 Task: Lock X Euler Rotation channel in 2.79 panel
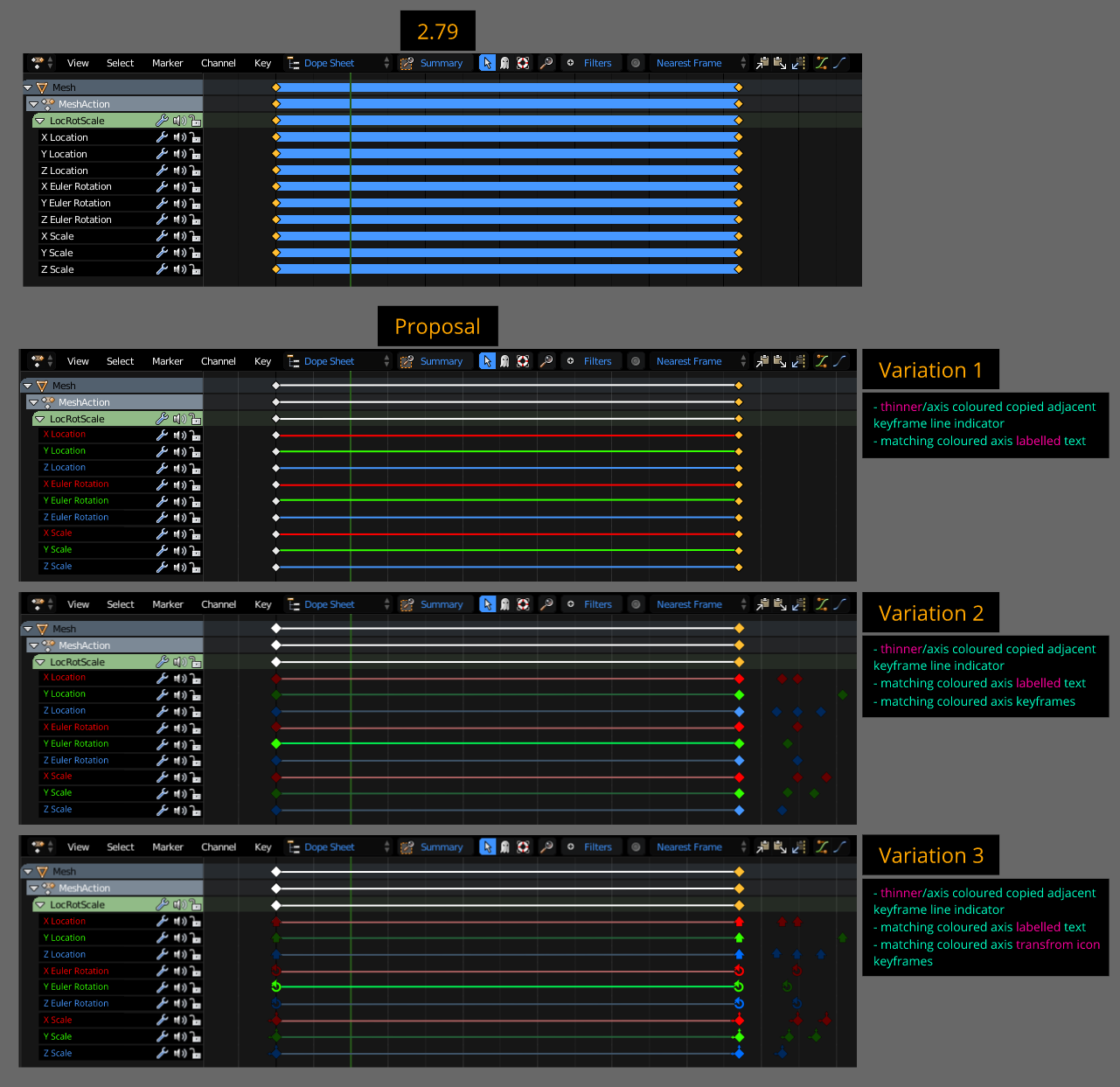(195, 187)
